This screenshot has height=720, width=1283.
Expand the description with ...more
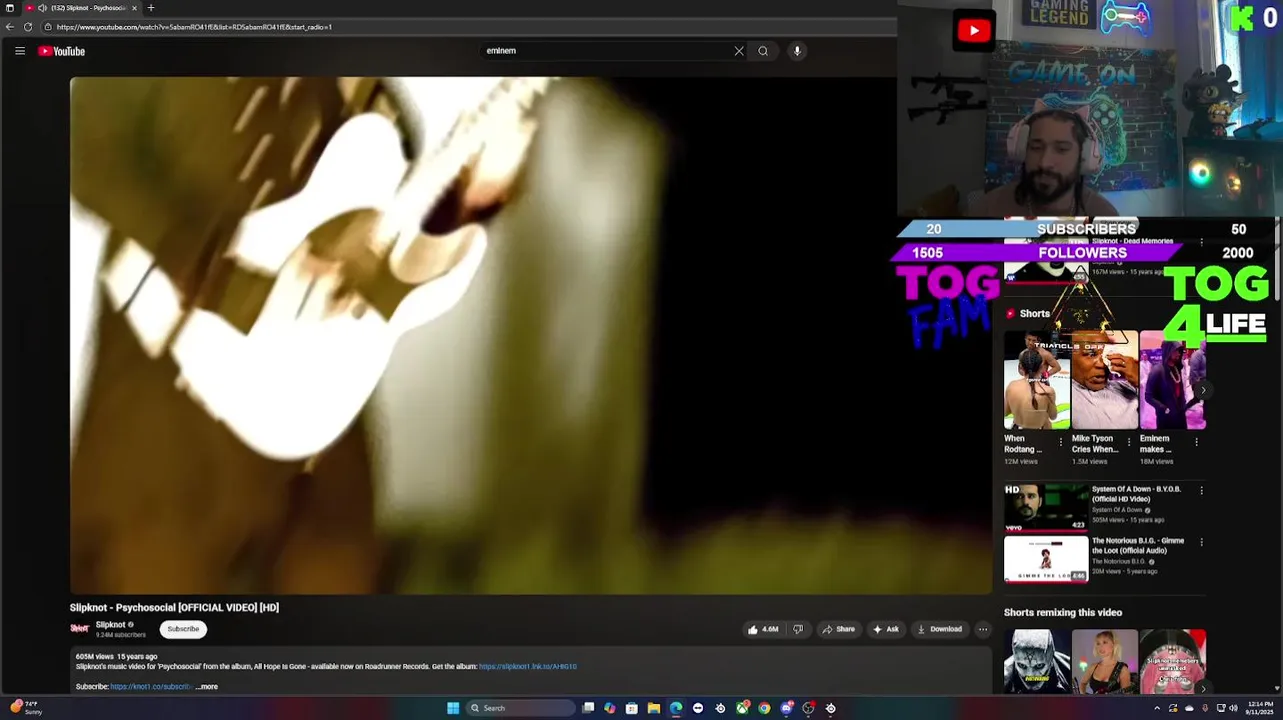[207, 687]
